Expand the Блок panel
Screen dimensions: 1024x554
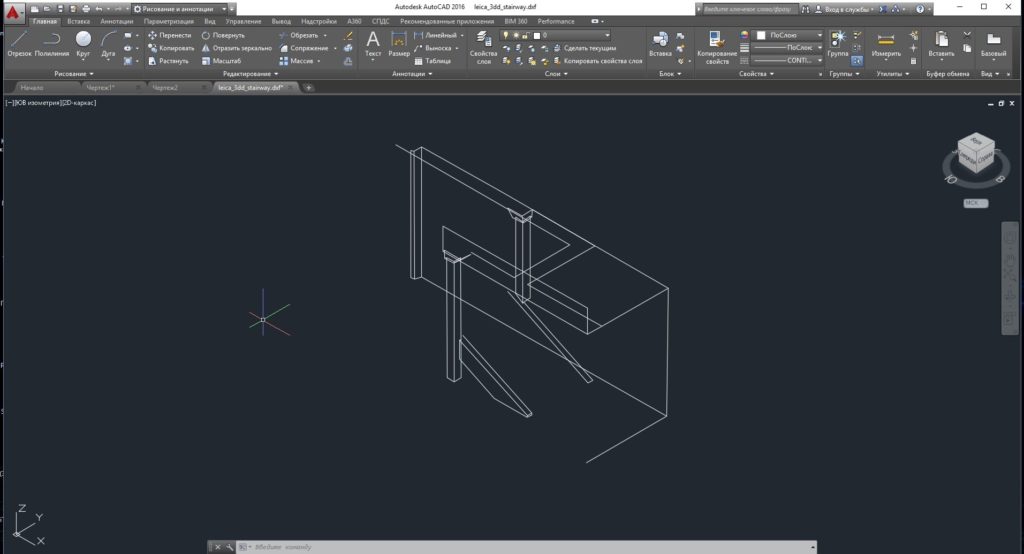tap(670, 74)
